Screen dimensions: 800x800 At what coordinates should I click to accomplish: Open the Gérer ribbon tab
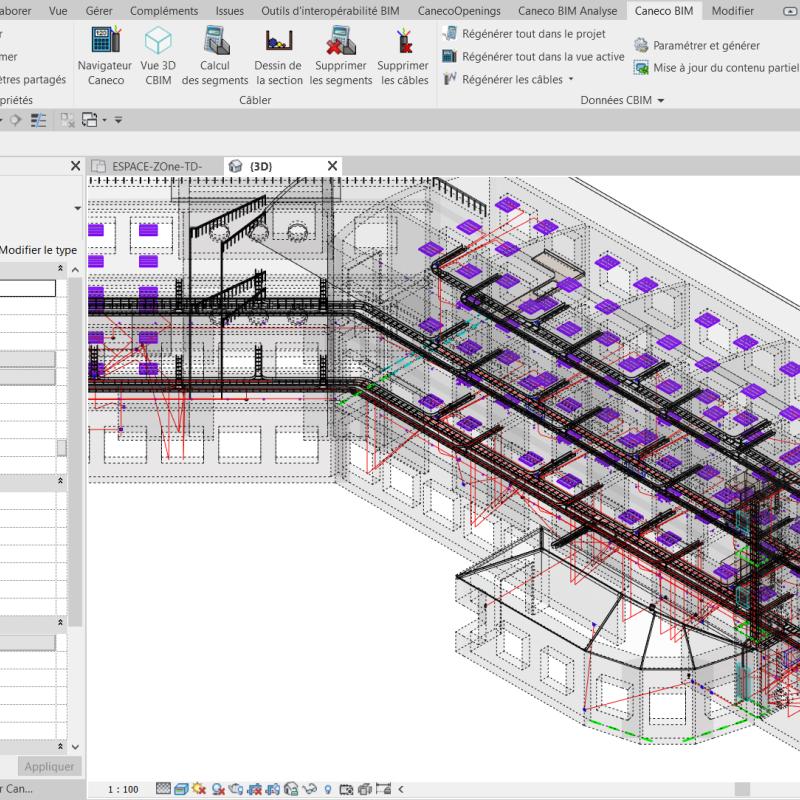pyautogui.click(x=99, y=11)
